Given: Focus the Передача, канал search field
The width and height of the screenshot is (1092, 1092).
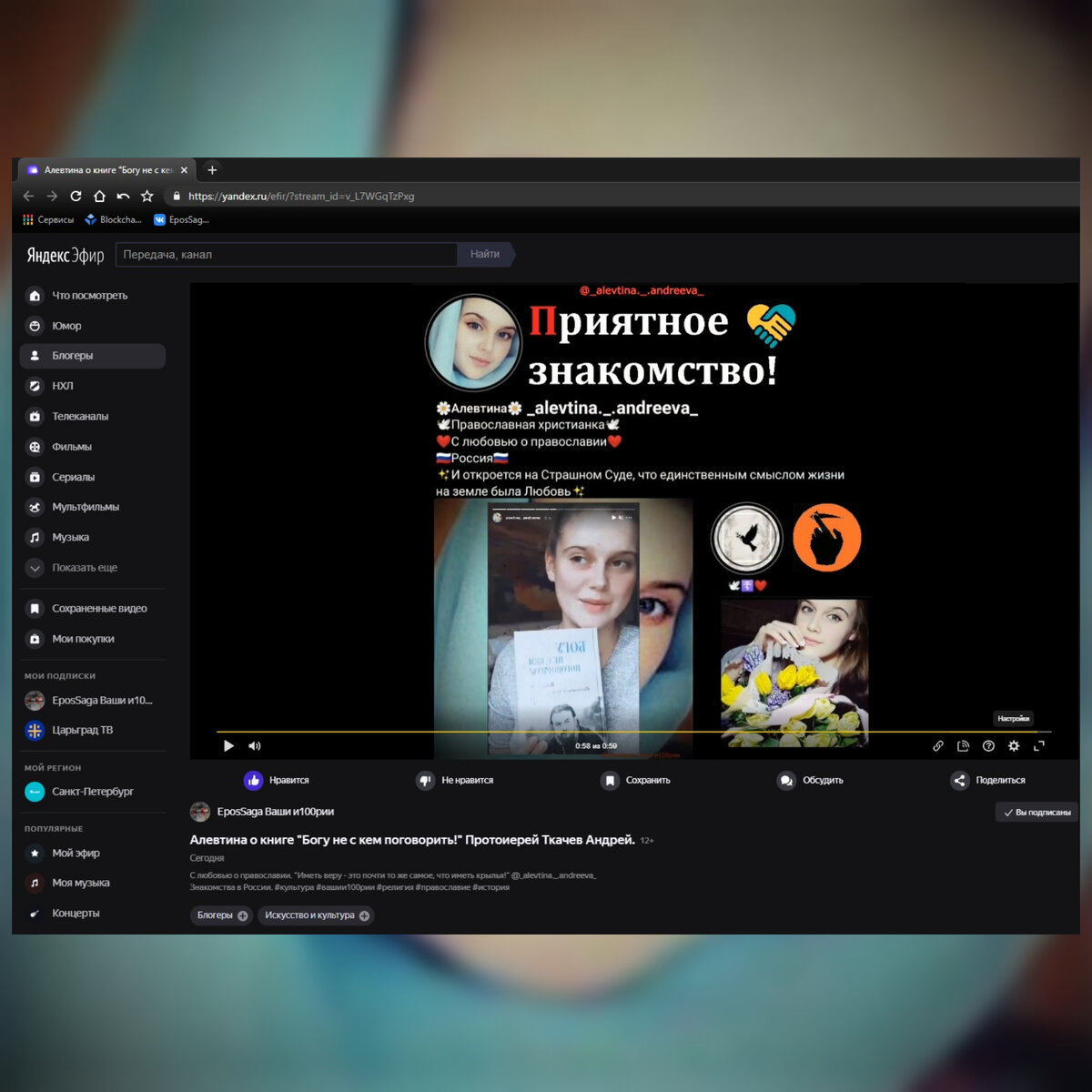Looking at the screenshot, I should tap(286, 255).
